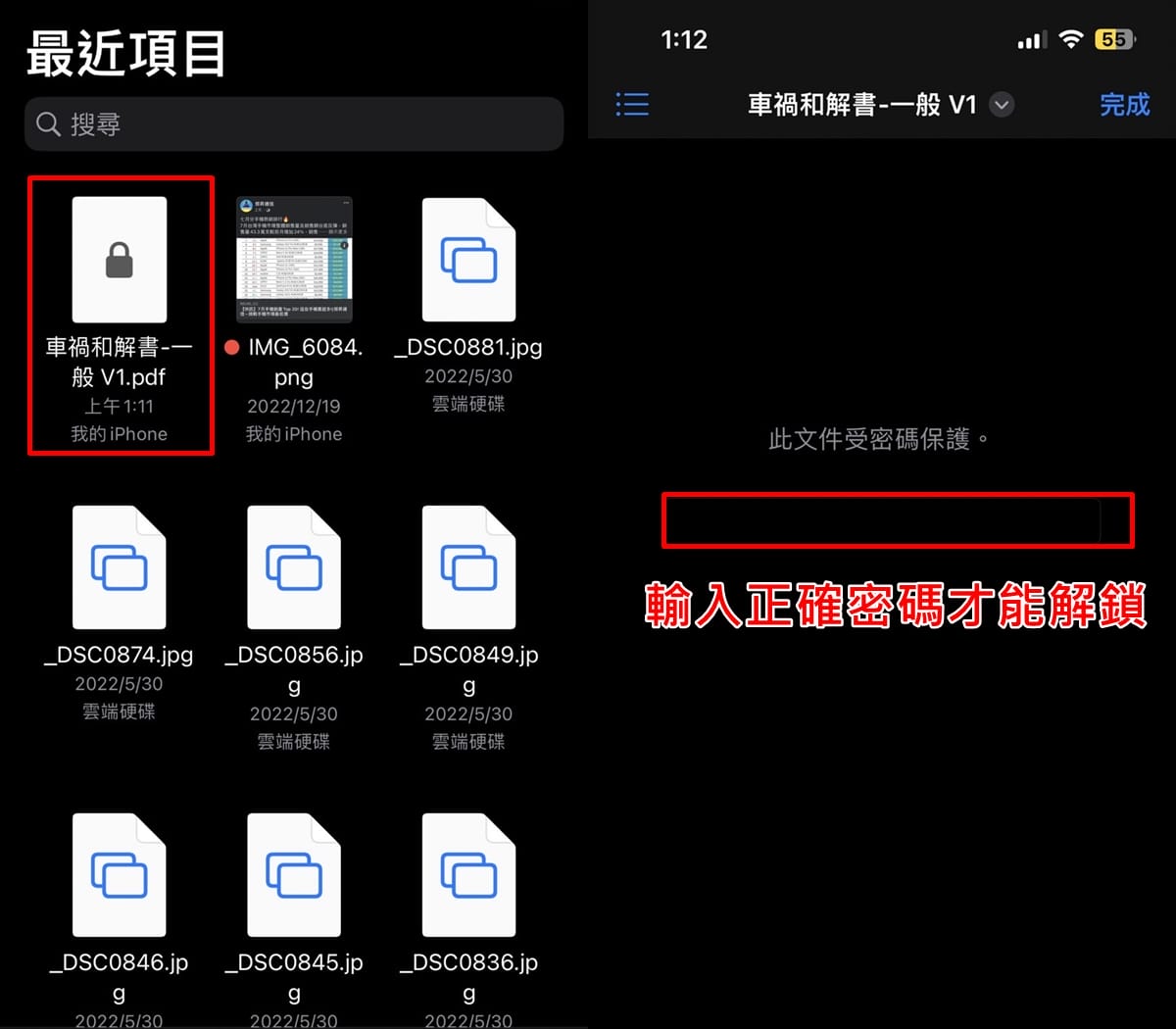
Task: Open the _DSC0874.jpg file icon
Action: coord(120,567)
